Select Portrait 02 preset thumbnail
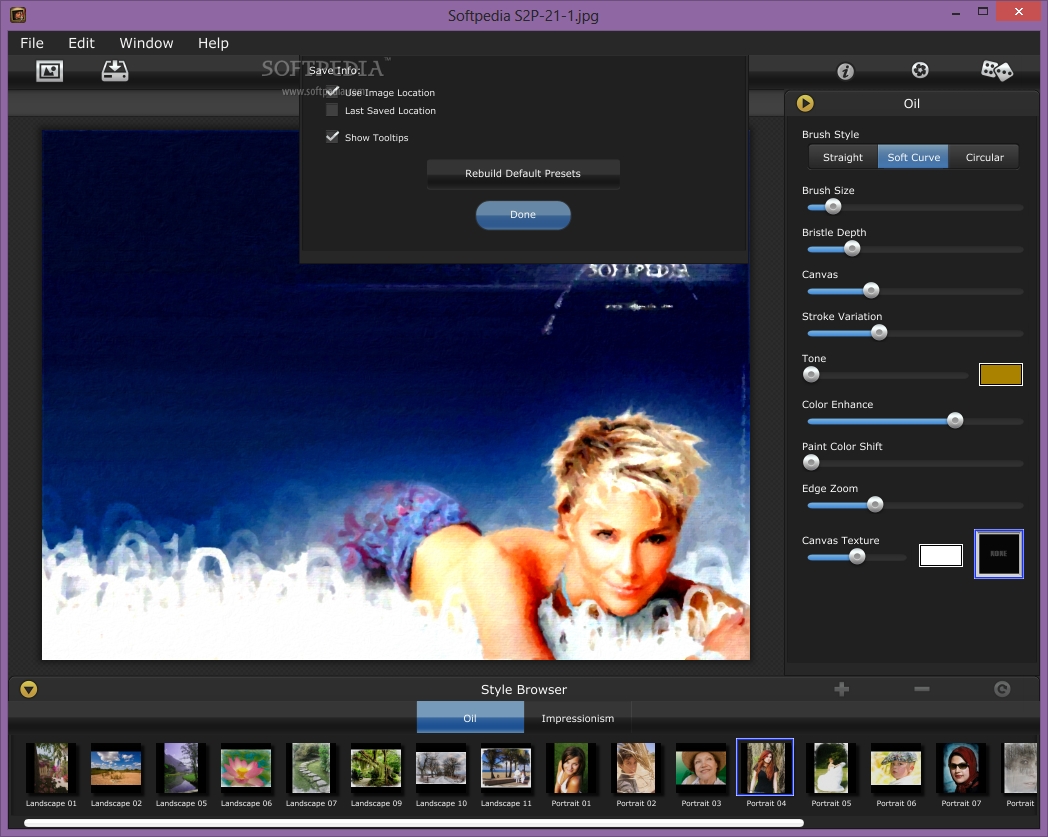This screenshot has width=1048, height=837. (636, 768)
